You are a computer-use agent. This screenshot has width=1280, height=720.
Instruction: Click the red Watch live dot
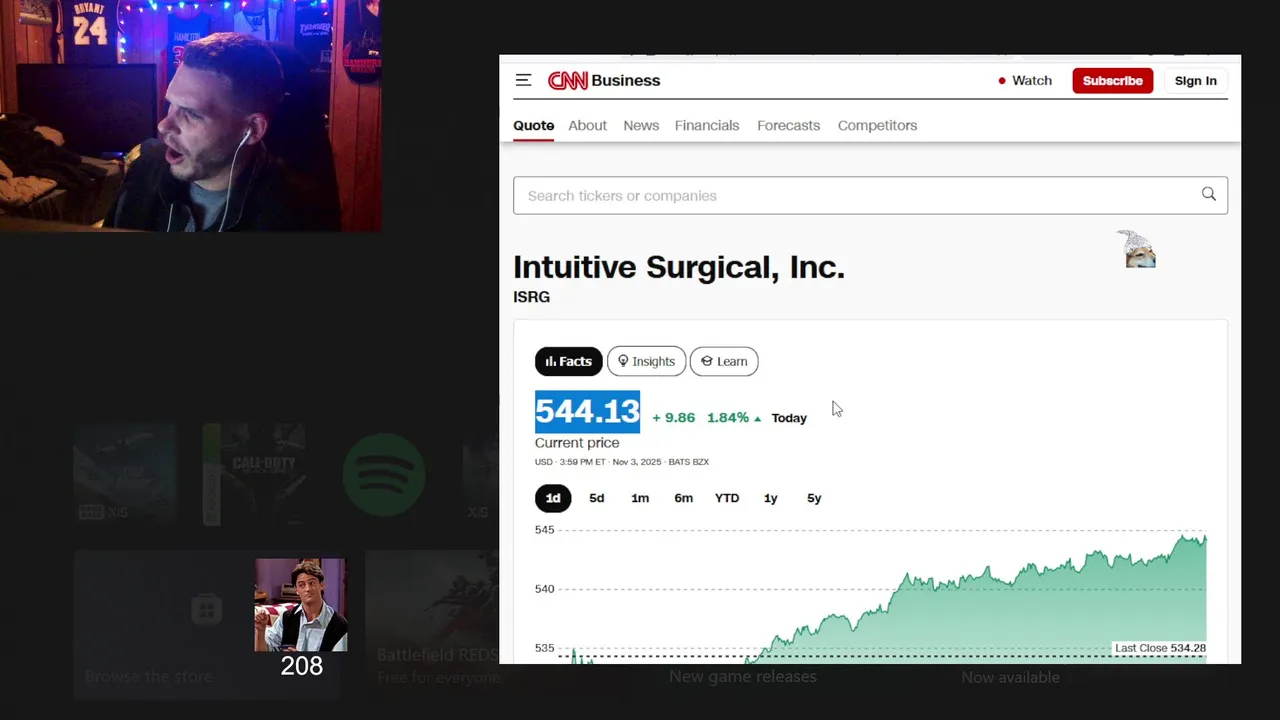click(x=1001, y=81)
